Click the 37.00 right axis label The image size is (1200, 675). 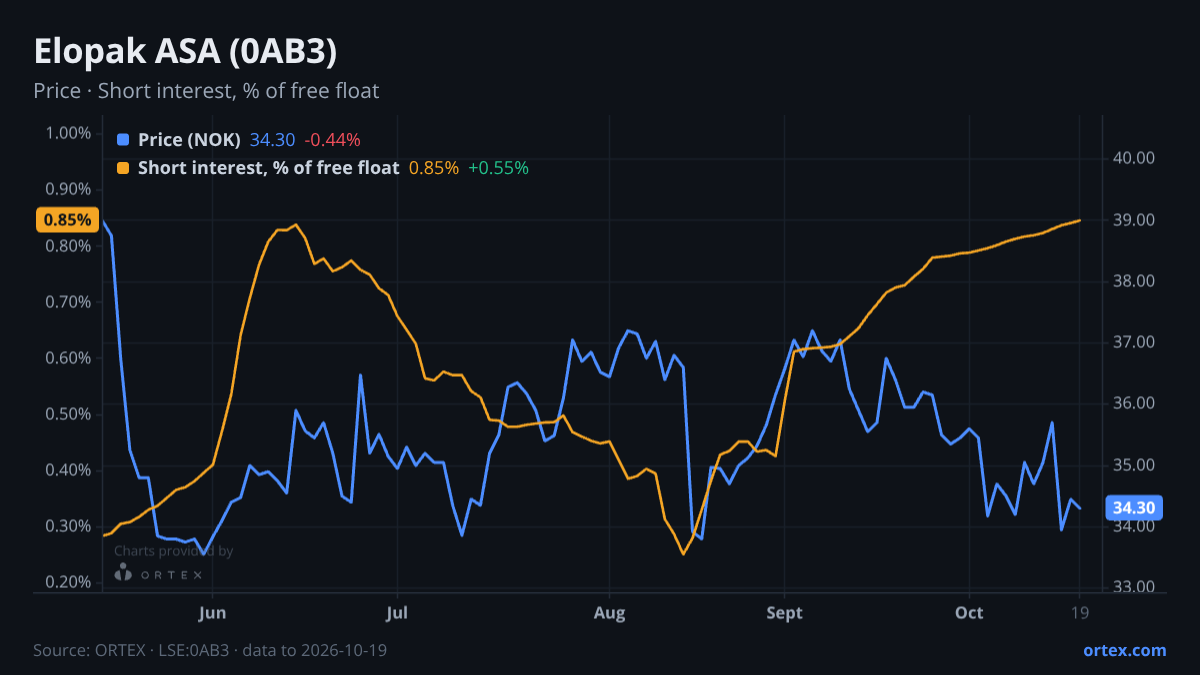click(x=1133, y=342)
